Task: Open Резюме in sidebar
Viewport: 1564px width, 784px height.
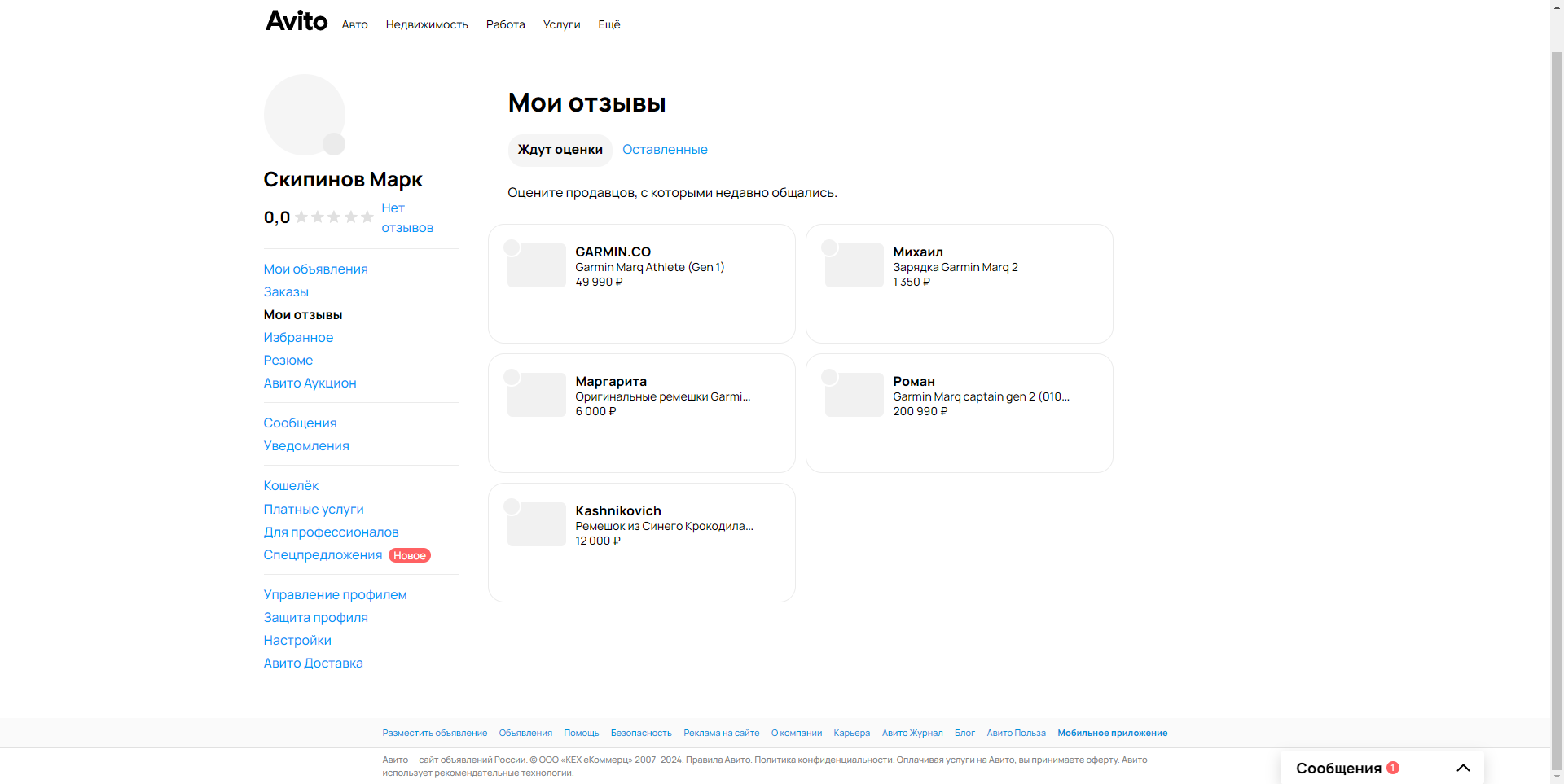Action: coord(288,361)
